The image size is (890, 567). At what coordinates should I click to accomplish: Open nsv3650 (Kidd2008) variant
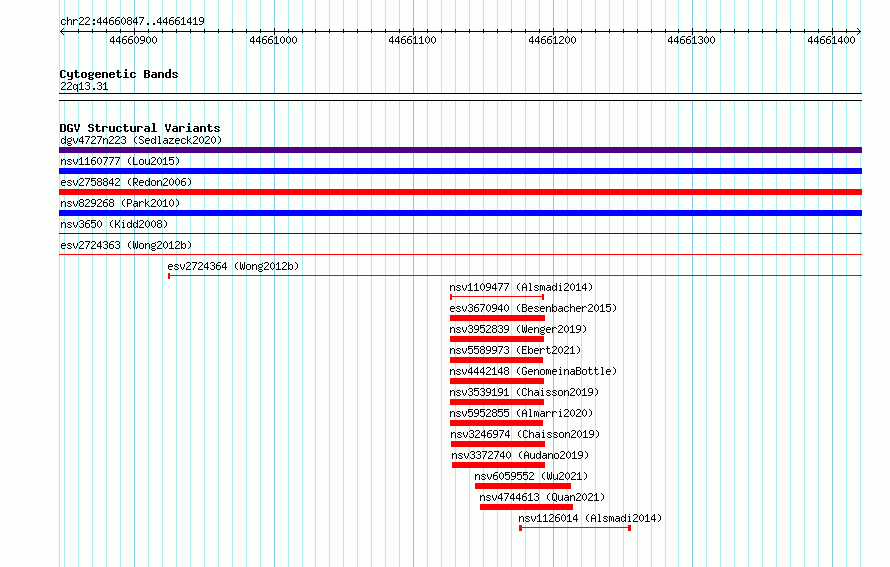point(114,224)
